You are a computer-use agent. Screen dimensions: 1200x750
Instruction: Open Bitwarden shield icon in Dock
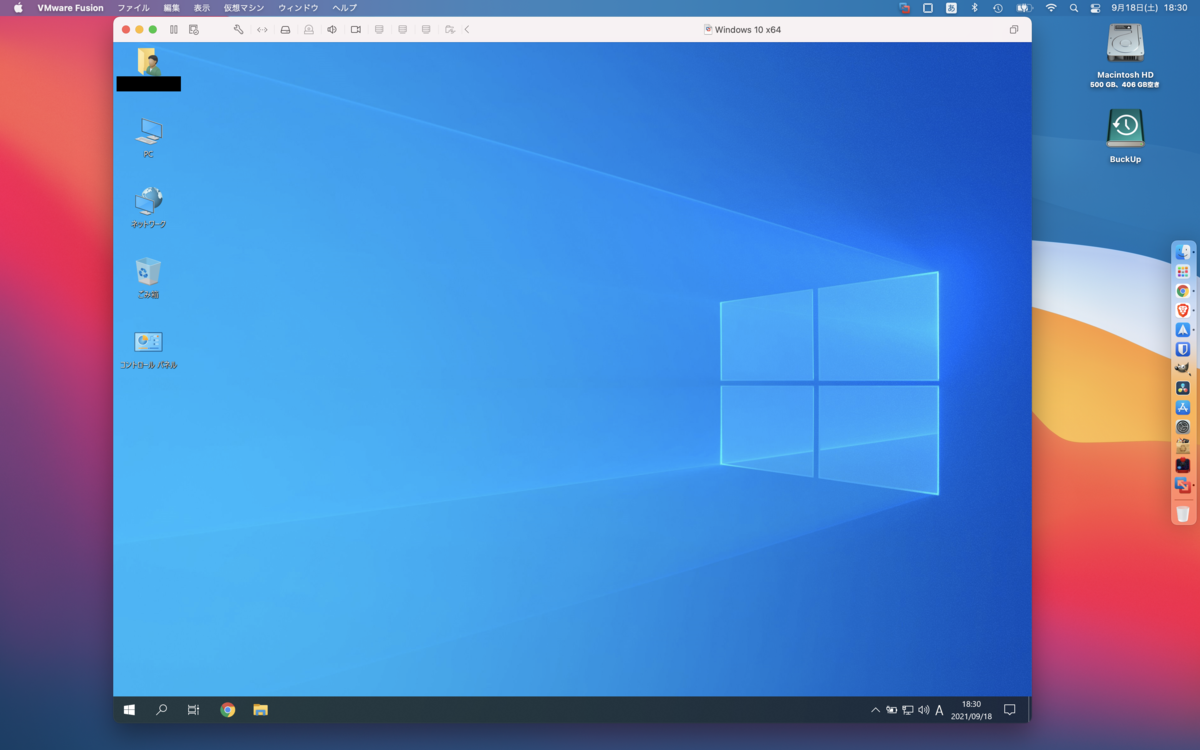click(x=1183, y=349)
